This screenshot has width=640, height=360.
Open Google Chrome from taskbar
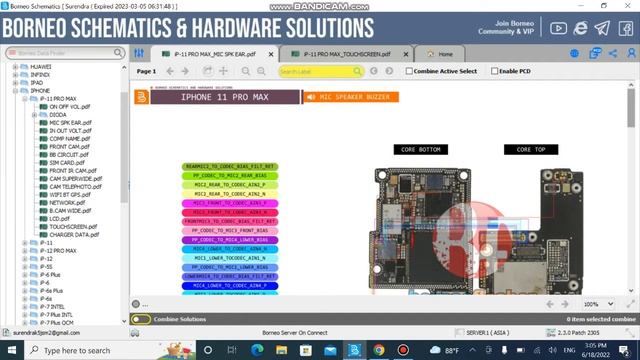(x=379, y=350)
